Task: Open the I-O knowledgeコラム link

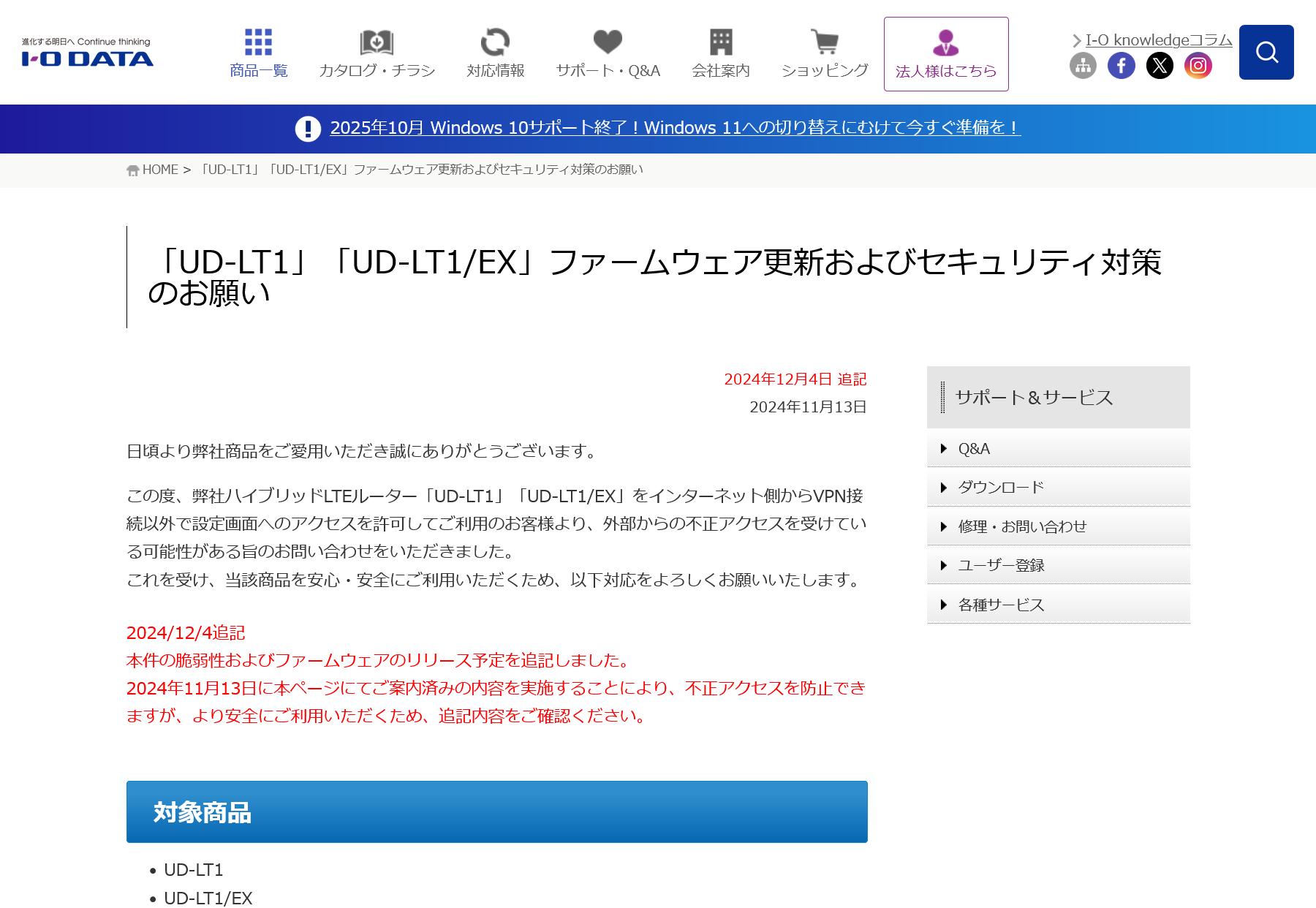Action: 1159,40
